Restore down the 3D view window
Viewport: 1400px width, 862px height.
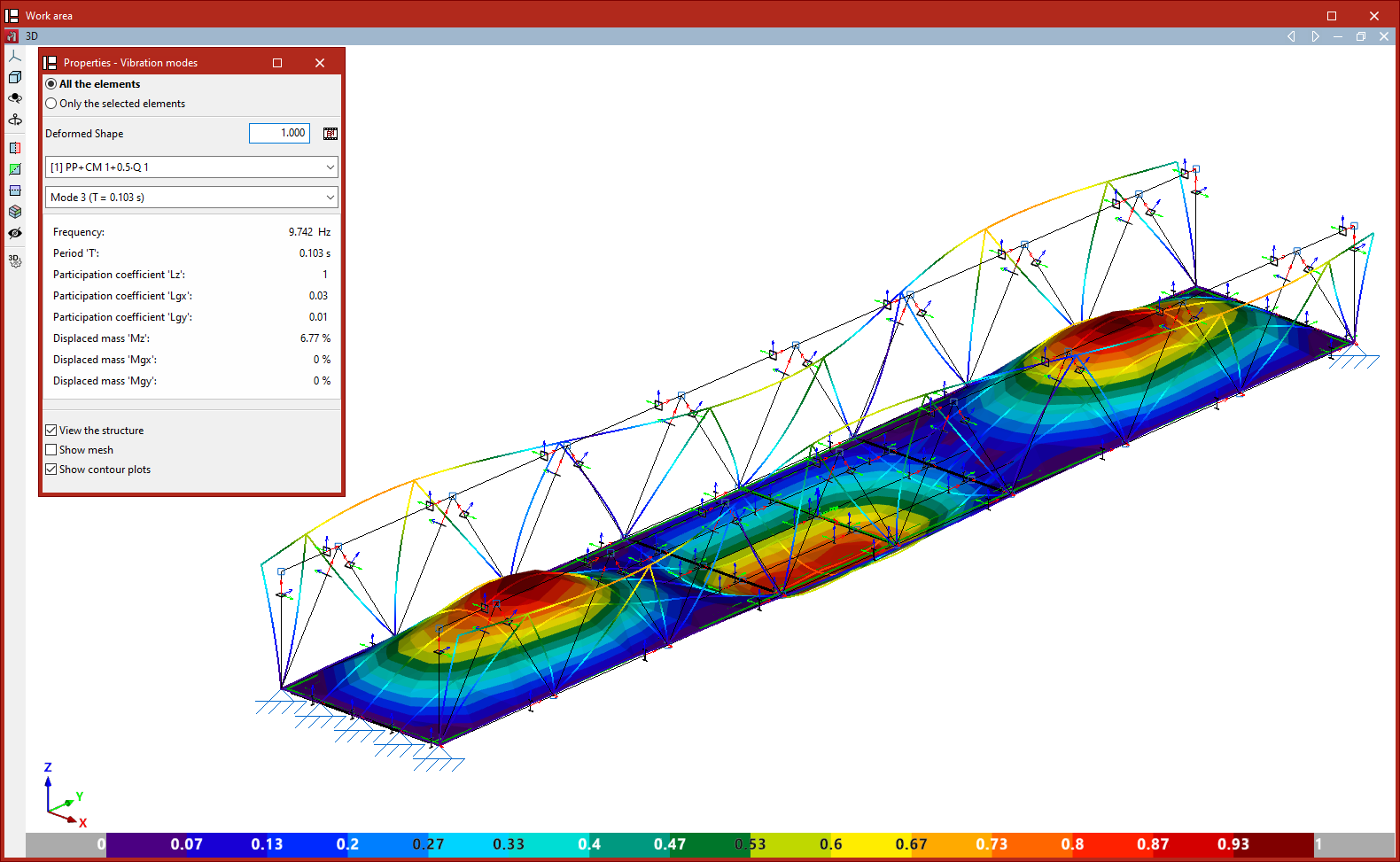click(x=1361, y=36)
